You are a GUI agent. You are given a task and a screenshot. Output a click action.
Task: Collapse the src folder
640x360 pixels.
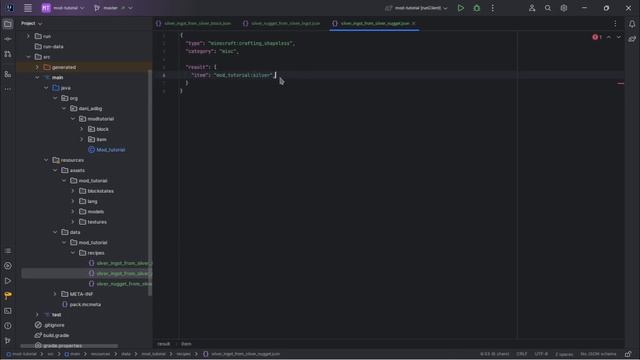tap(28, 57)
